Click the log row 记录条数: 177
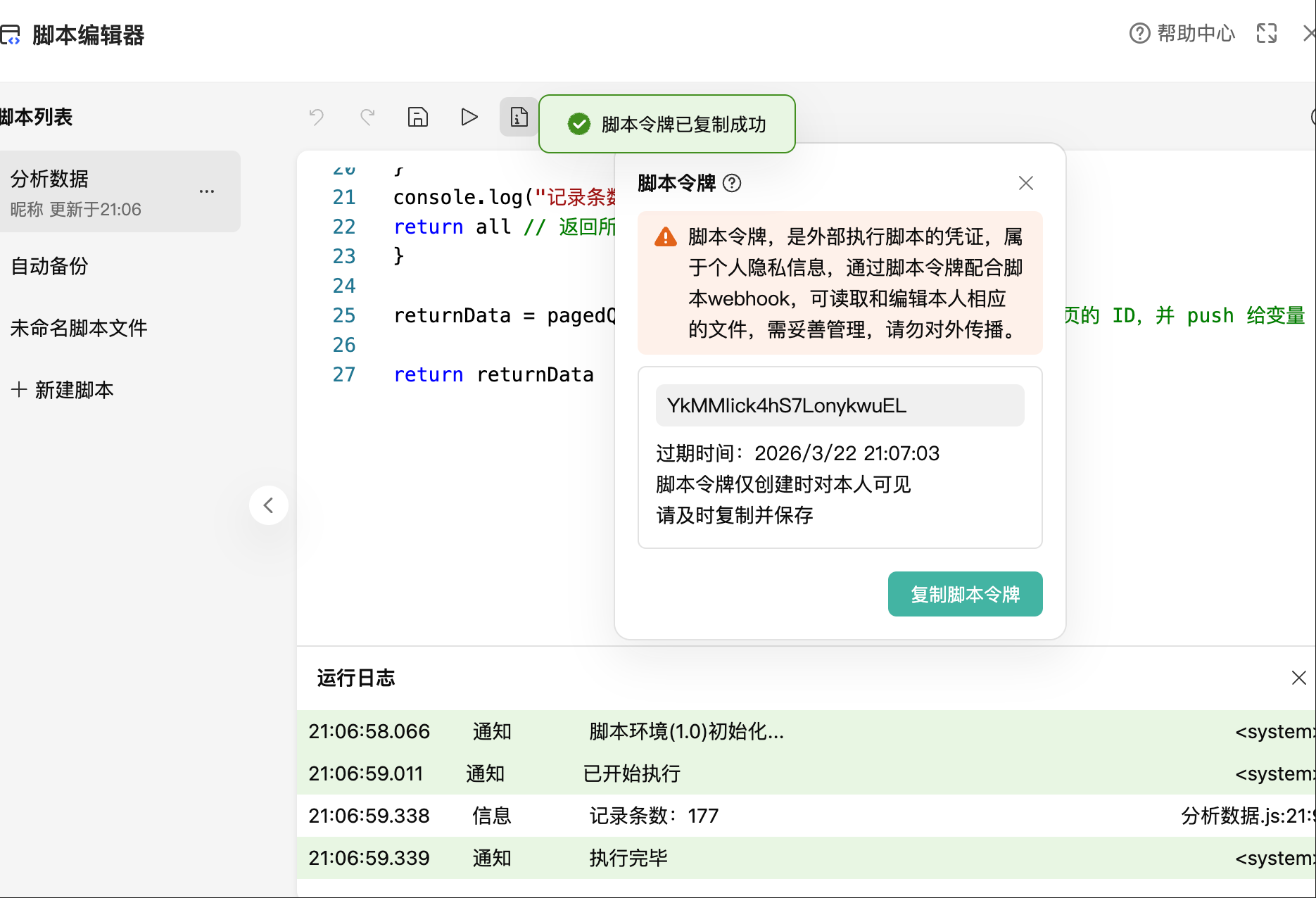 [x=806, y=816]
